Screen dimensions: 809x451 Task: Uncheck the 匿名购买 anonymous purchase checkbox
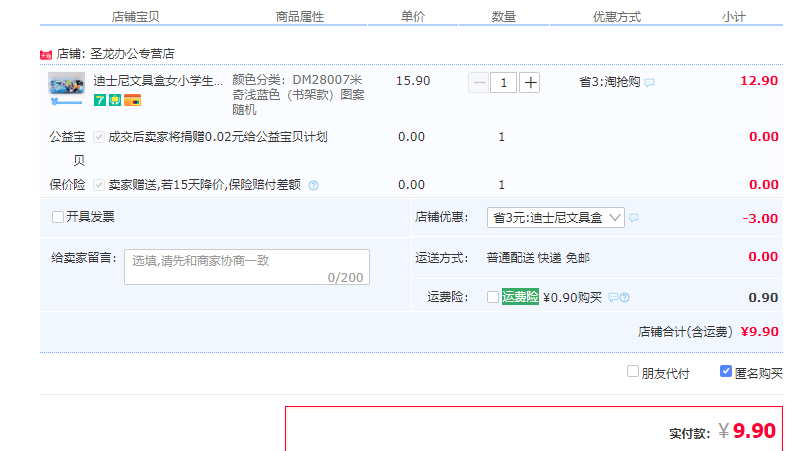pyautogui.click(x=726, y=371)
